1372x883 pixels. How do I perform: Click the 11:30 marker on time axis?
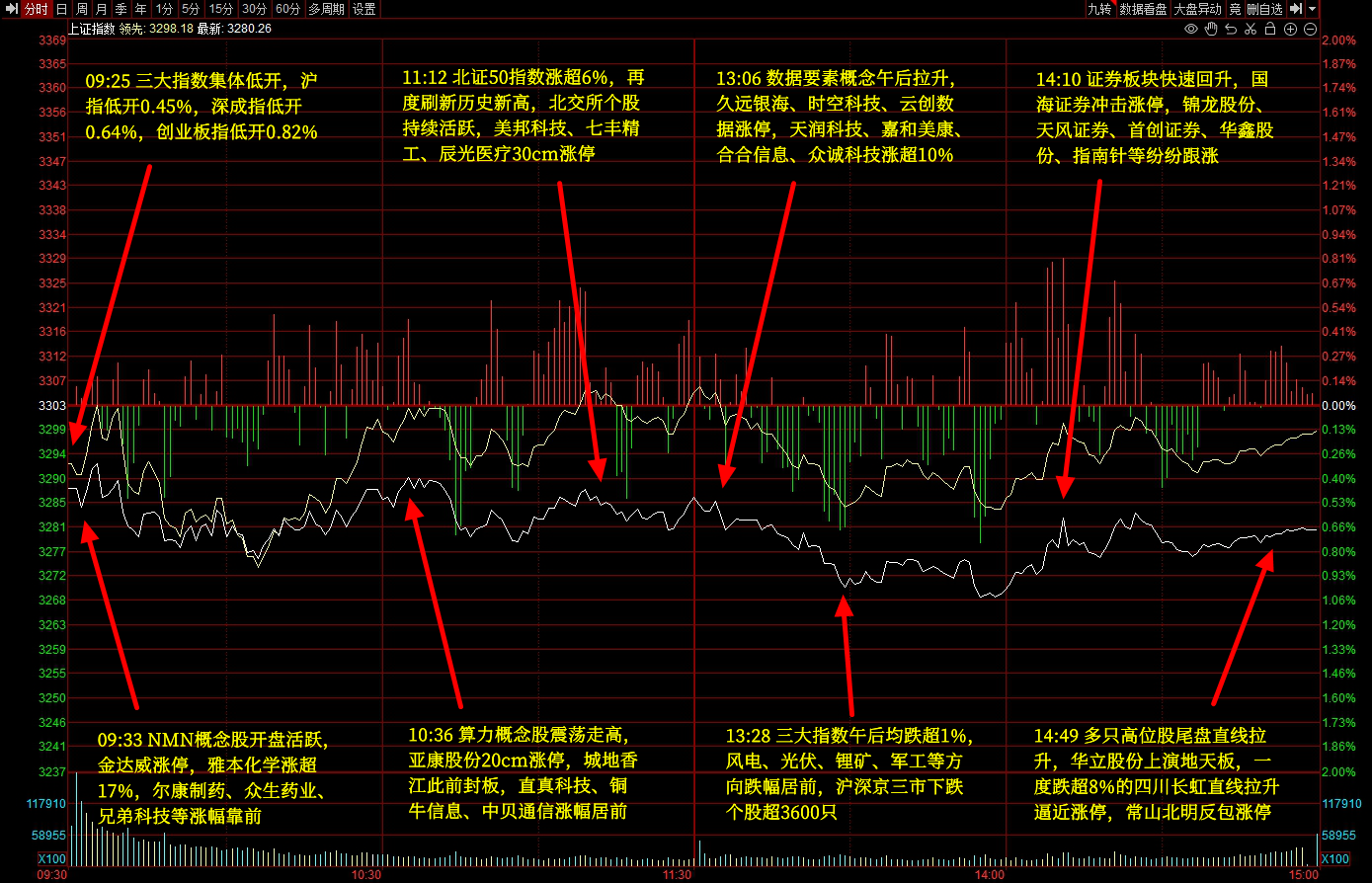(677, 875)
